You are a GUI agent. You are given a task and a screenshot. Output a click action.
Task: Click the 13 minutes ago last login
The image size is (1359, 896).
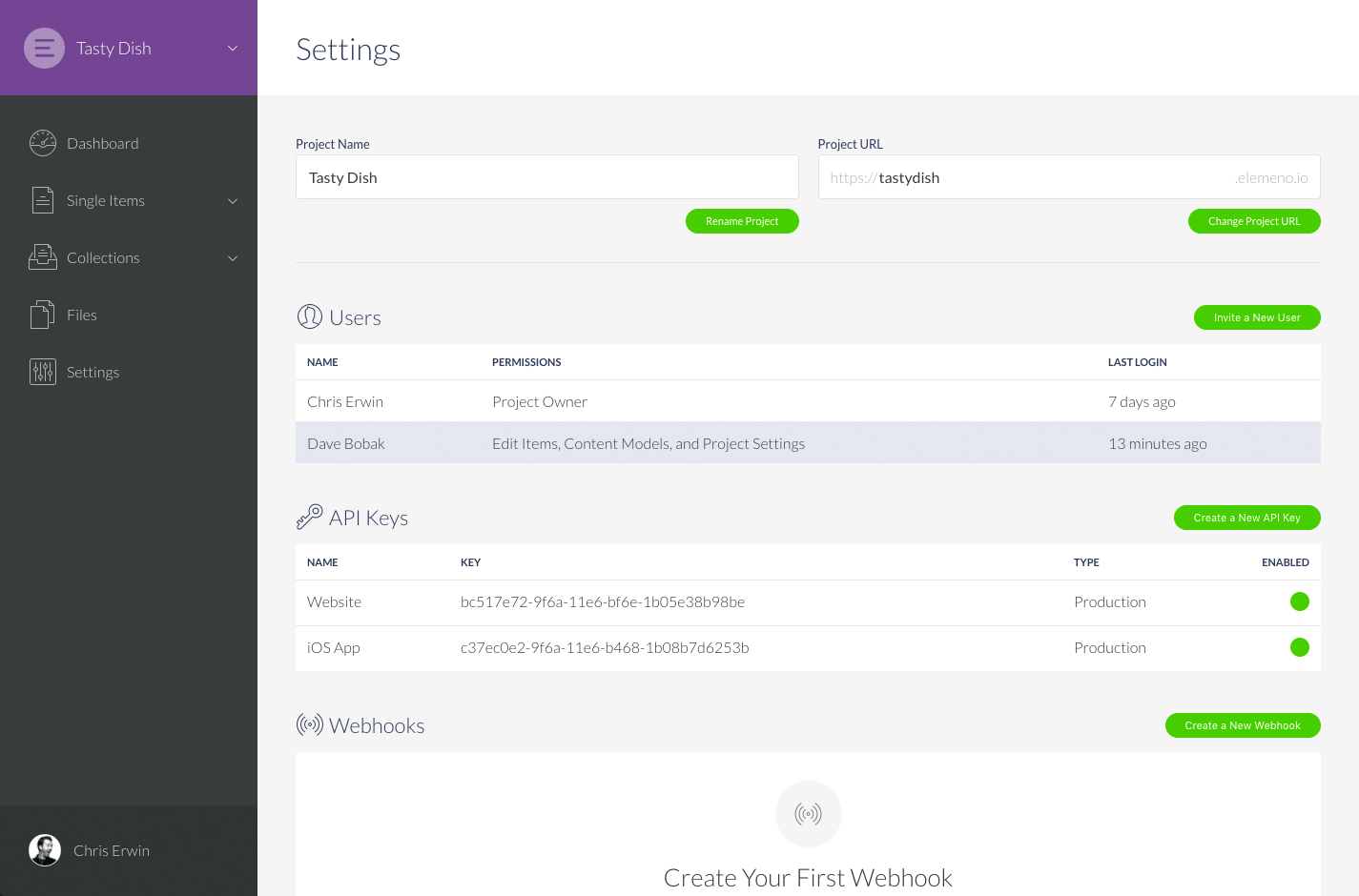point(1158,443)
